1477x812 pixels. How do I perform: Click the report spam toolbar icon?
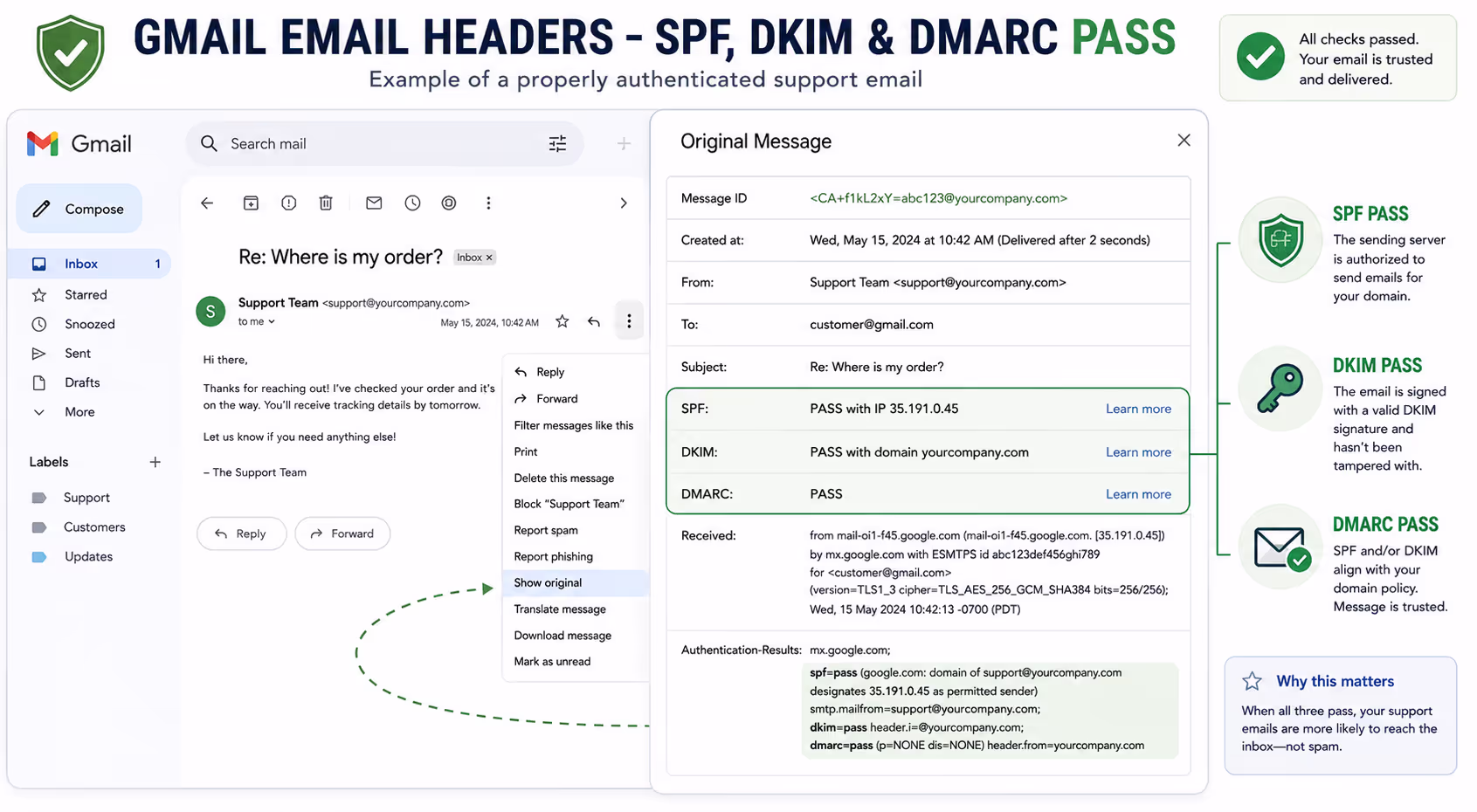click(x=288, y=203)
